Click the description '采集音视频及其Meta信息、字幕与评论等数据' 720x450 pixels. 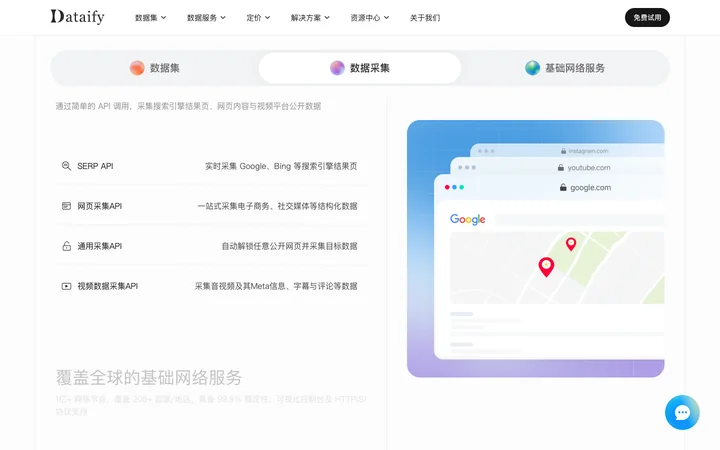click(276, 286)
